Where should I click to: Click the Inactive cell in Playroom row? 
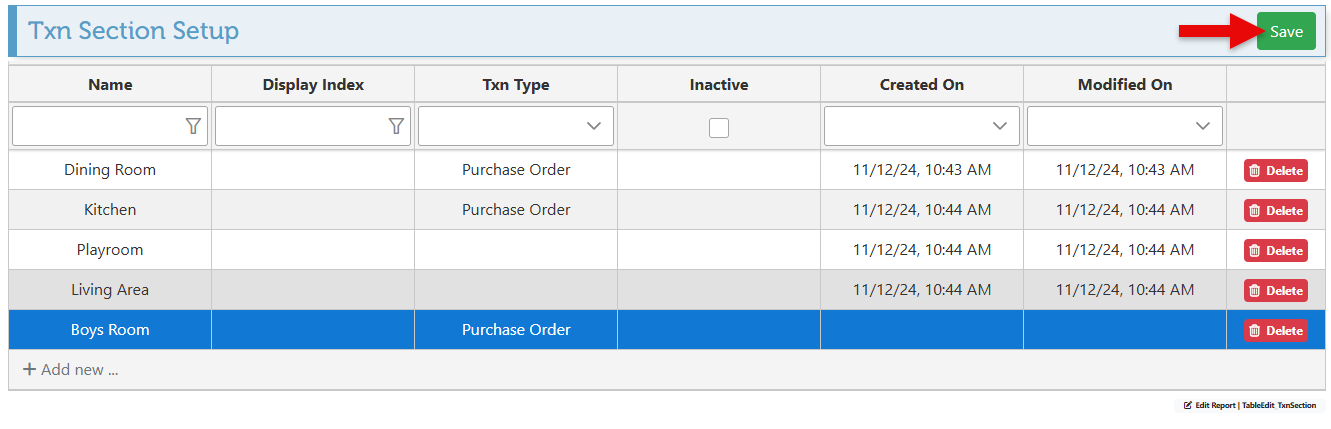point(719,250)
